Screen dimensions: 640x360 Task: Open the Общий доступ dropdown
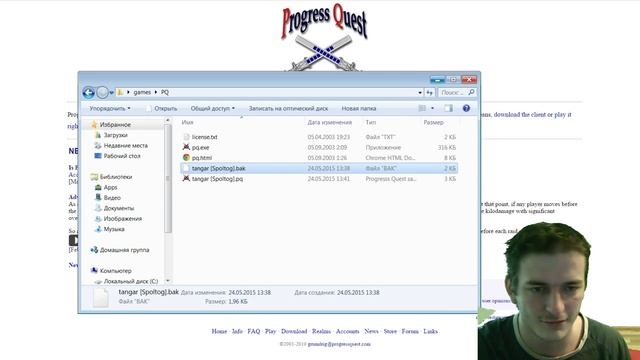click(x=213, y=109)
